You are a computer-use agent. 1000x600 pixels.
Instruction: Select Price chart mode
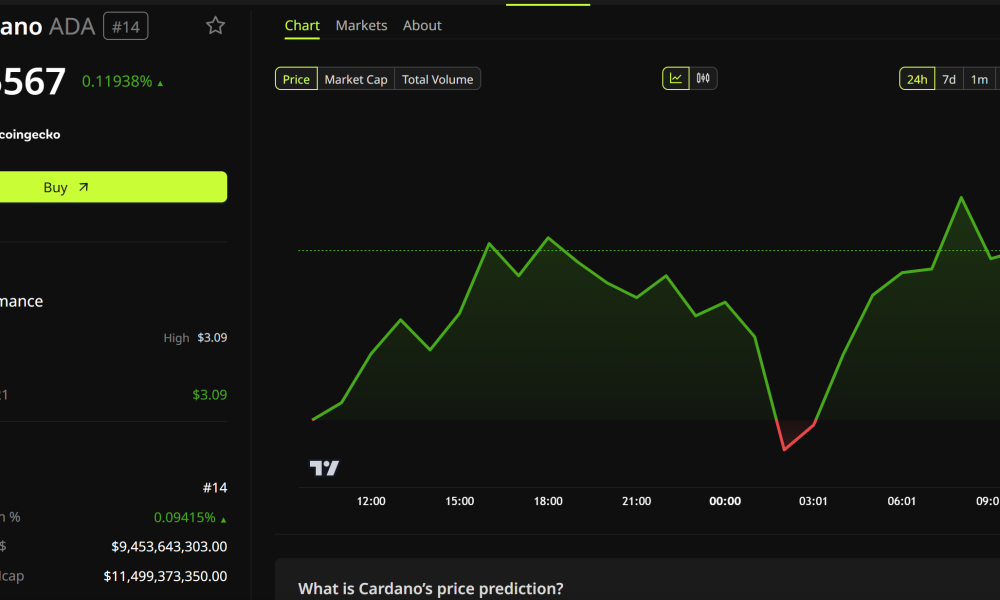pos(296,79)
